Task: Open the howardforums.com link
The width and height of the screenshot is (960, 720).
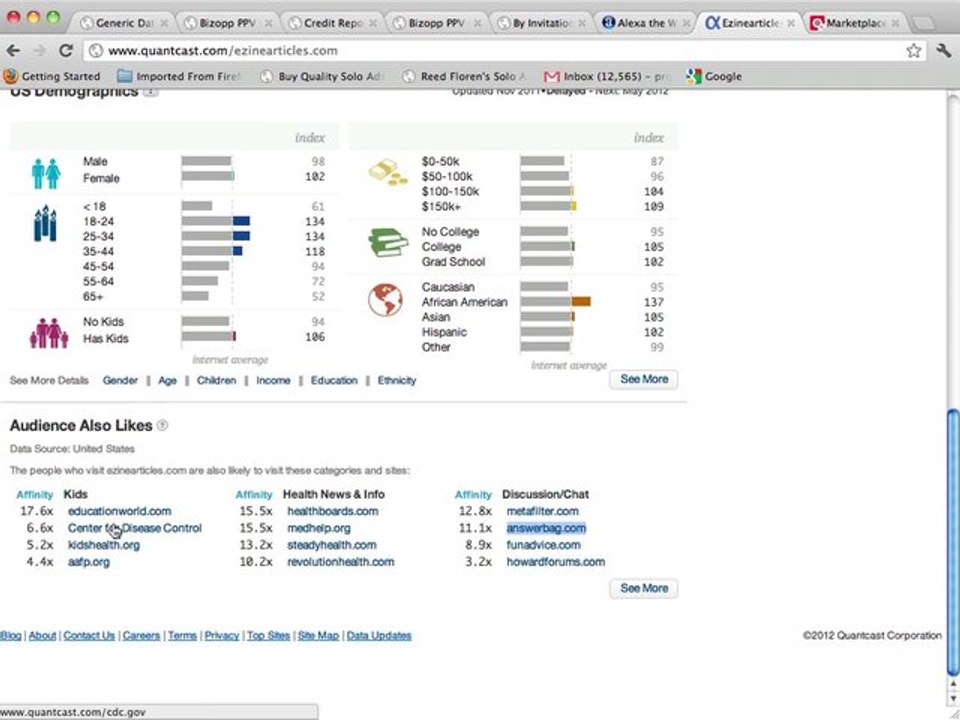Action: (555, 562)
